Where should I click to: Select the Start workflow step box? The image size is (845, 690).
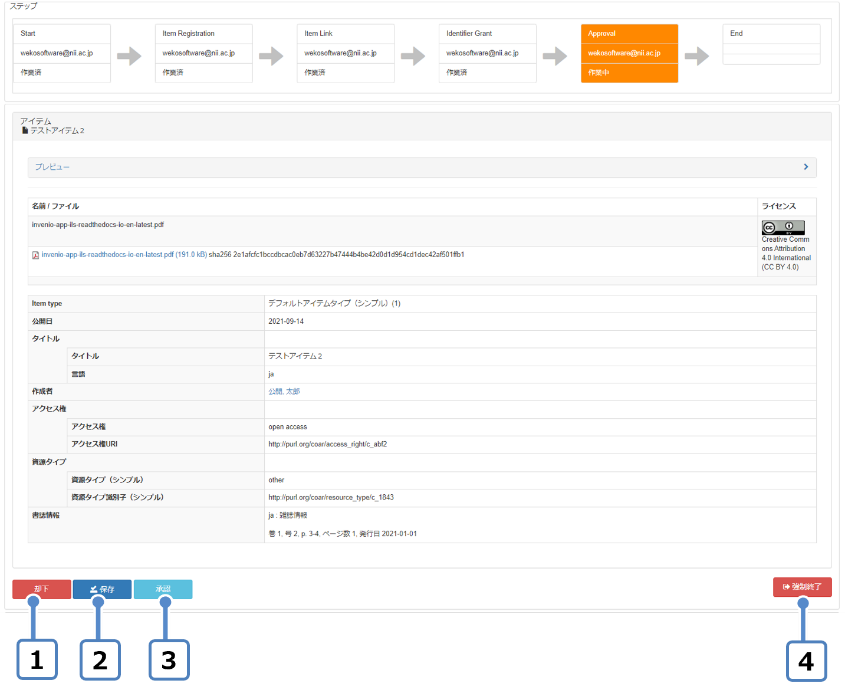tap(62, 53)
